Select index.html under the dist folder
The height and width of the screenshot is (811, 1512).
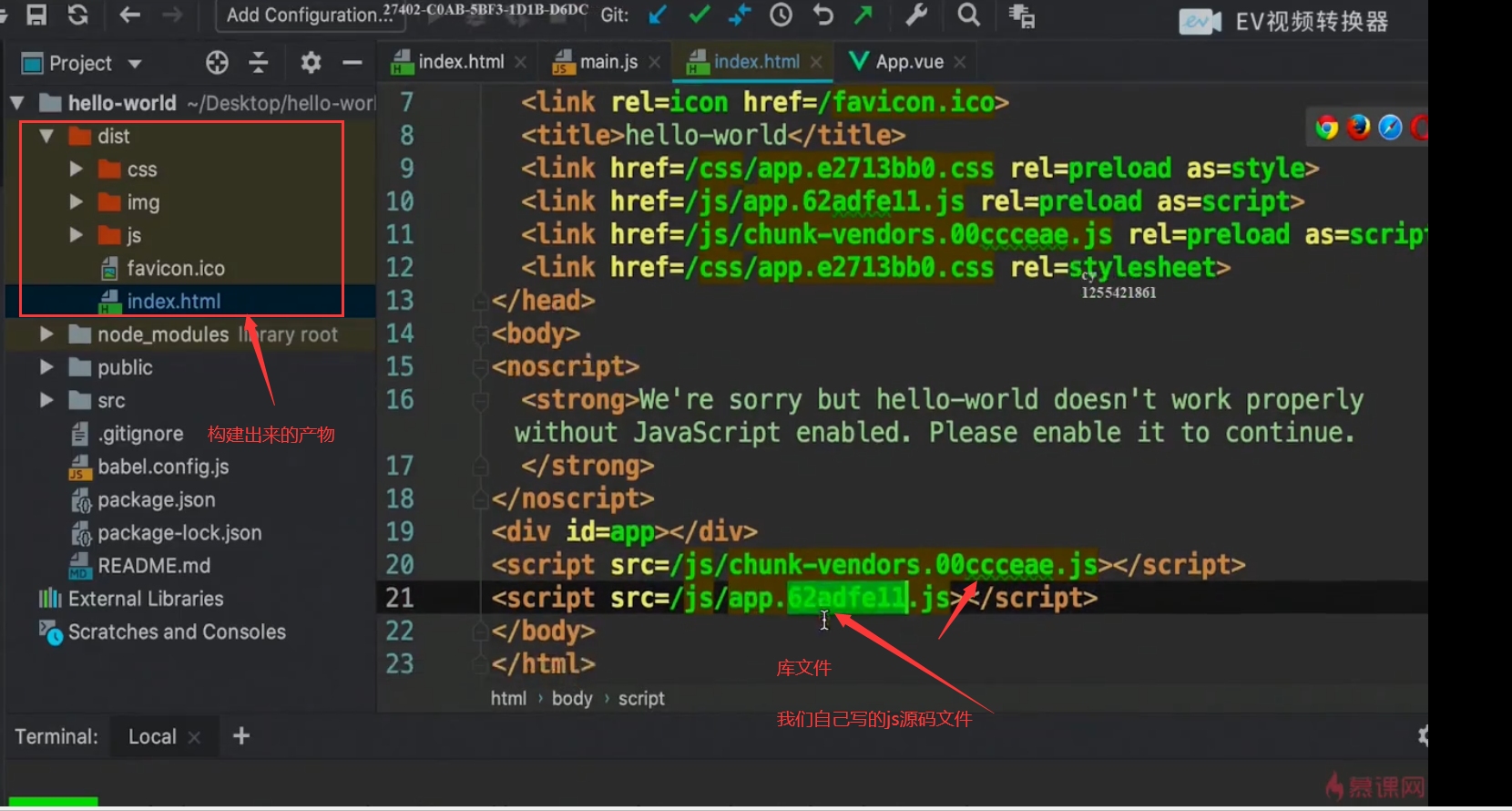point(174,302)
